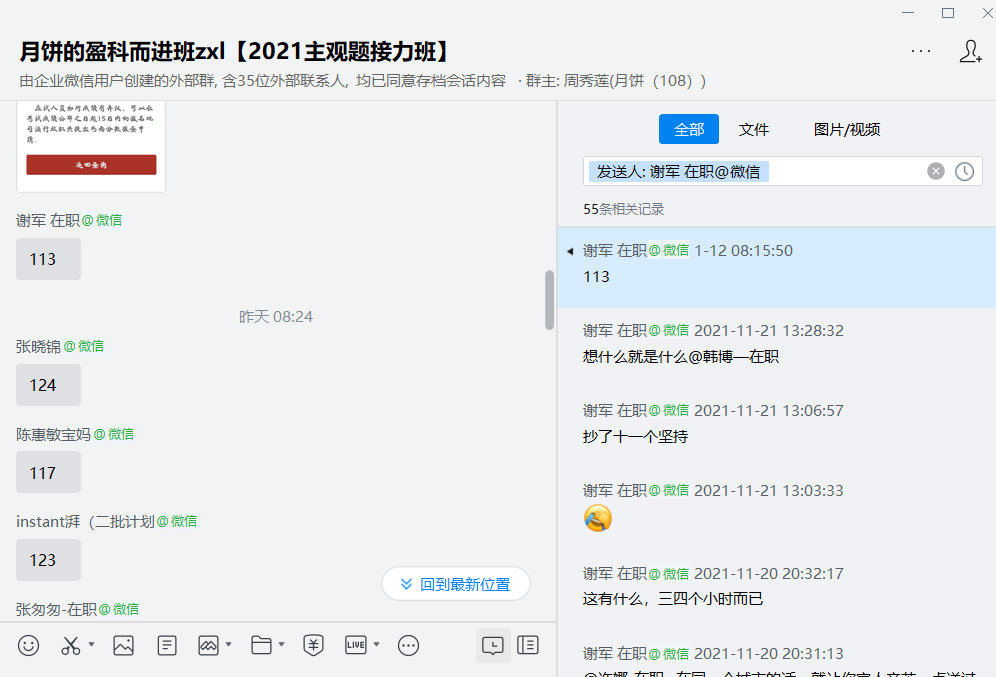Click the sender search input field
This screenshot has width=996, height=677.
(x=783, y=171)
